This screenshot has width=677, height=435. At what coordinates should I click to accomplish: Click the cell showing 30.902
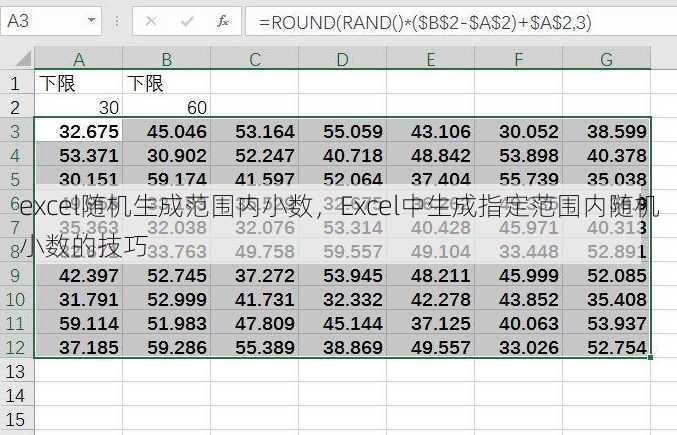pos(167,155)
